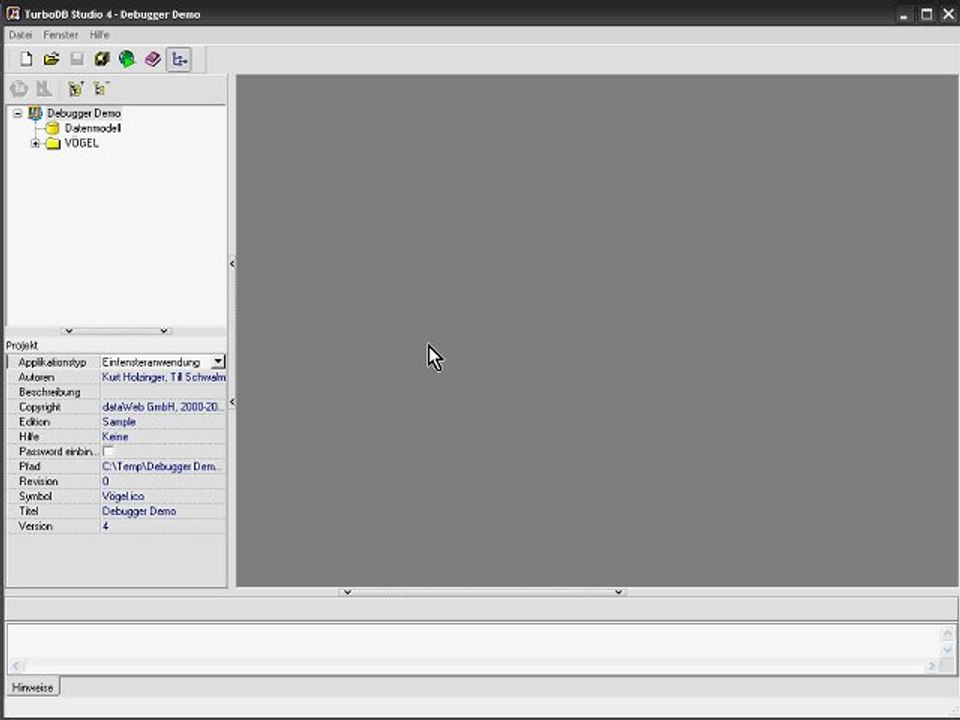Click left chevron on bottom panel splitter

pos(347,592)
